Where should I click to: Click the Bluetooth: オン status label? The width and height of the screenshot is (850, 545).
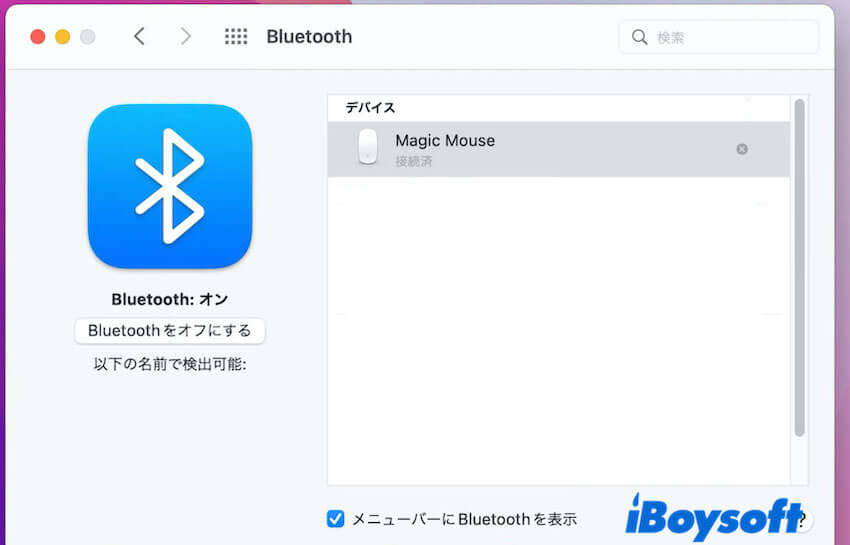[170, 299]
